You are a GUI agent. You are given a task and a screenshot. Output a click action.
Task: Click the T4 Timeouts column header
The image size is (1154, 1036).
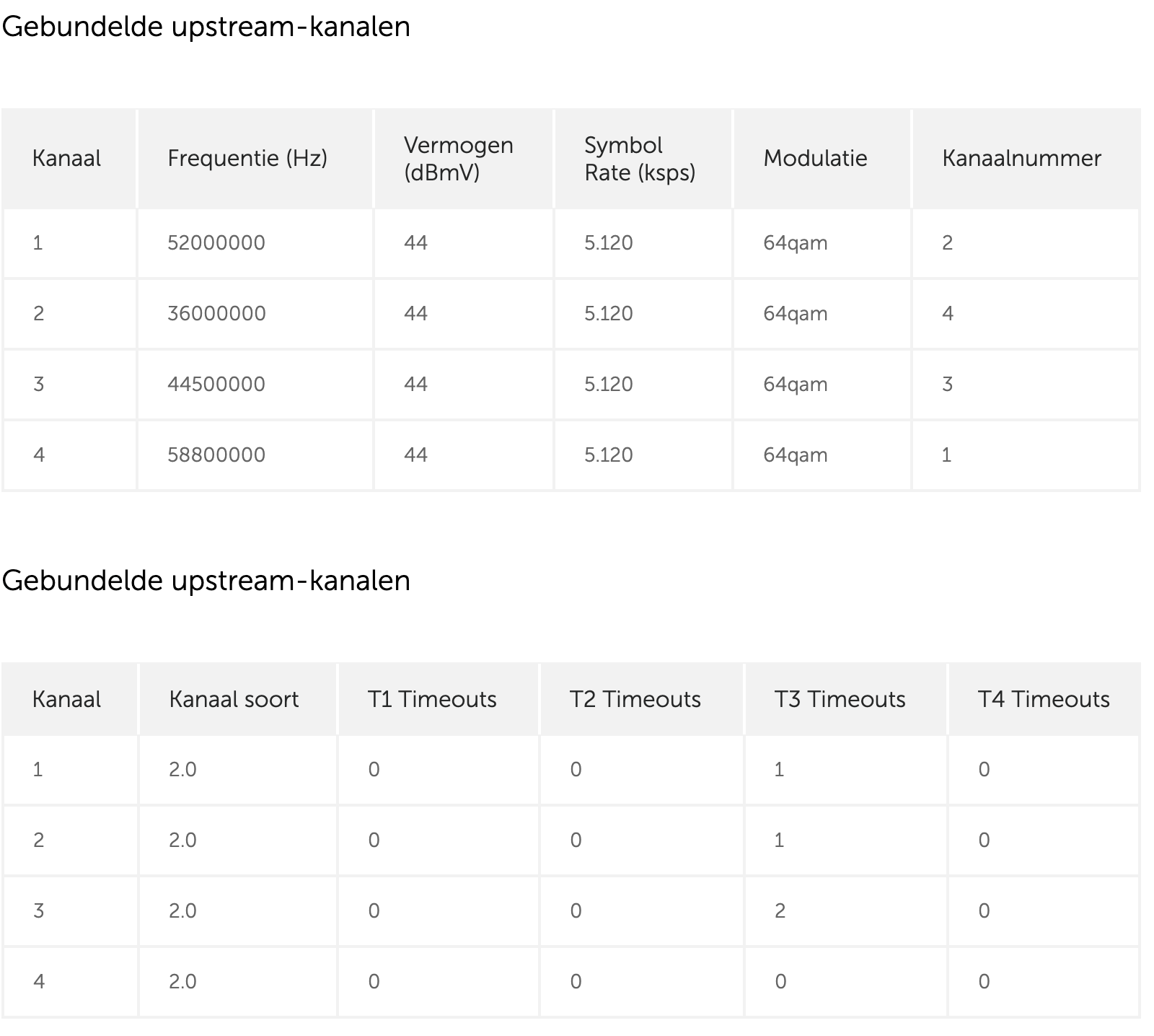(x=1044, y=699)
